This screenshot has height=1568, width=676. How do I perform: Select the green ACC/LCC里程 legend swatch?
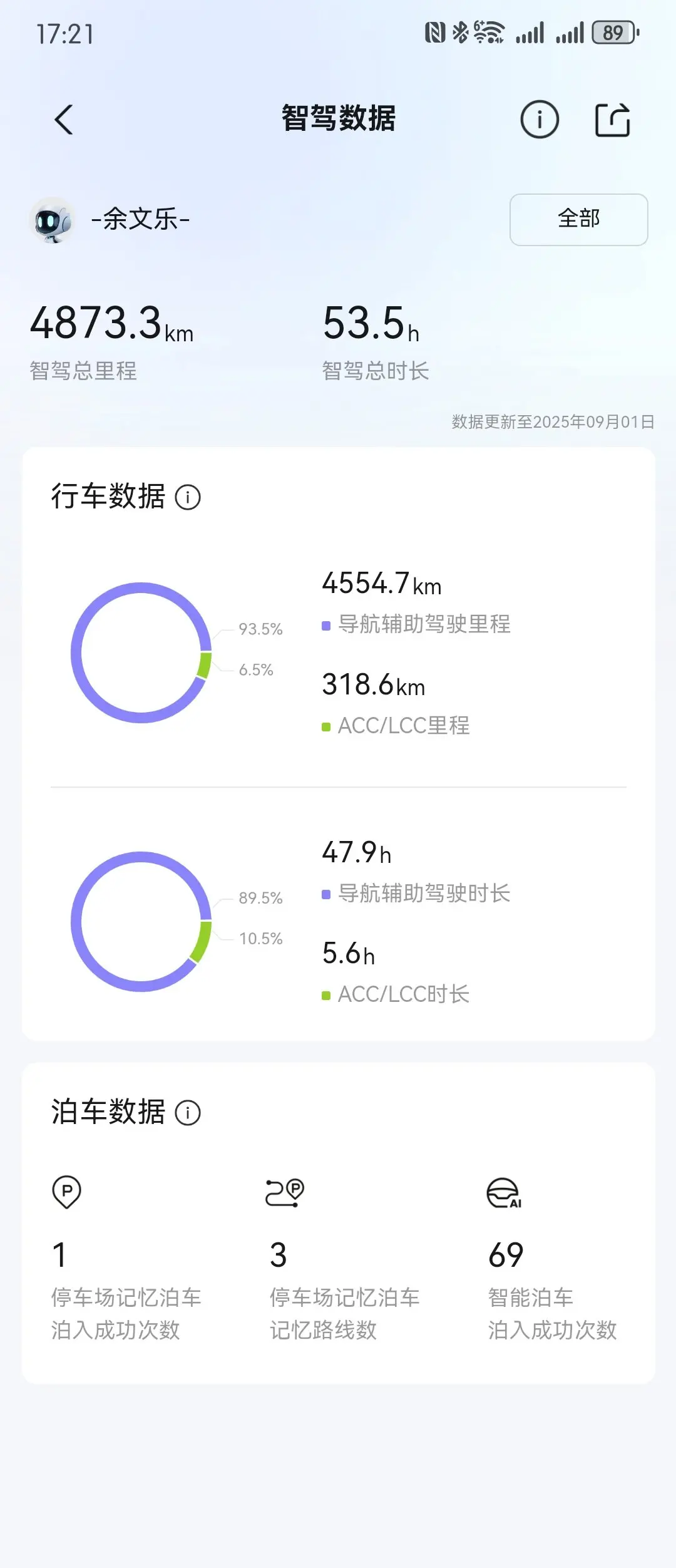click(x=326, y=726)
